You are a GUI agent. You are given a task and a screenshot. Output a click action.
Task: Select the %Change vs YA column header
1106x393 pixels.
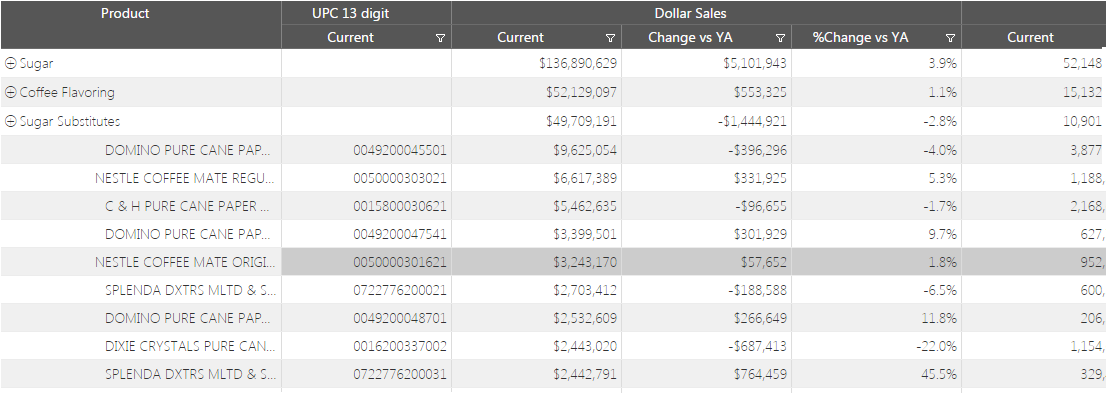point(861,37)
